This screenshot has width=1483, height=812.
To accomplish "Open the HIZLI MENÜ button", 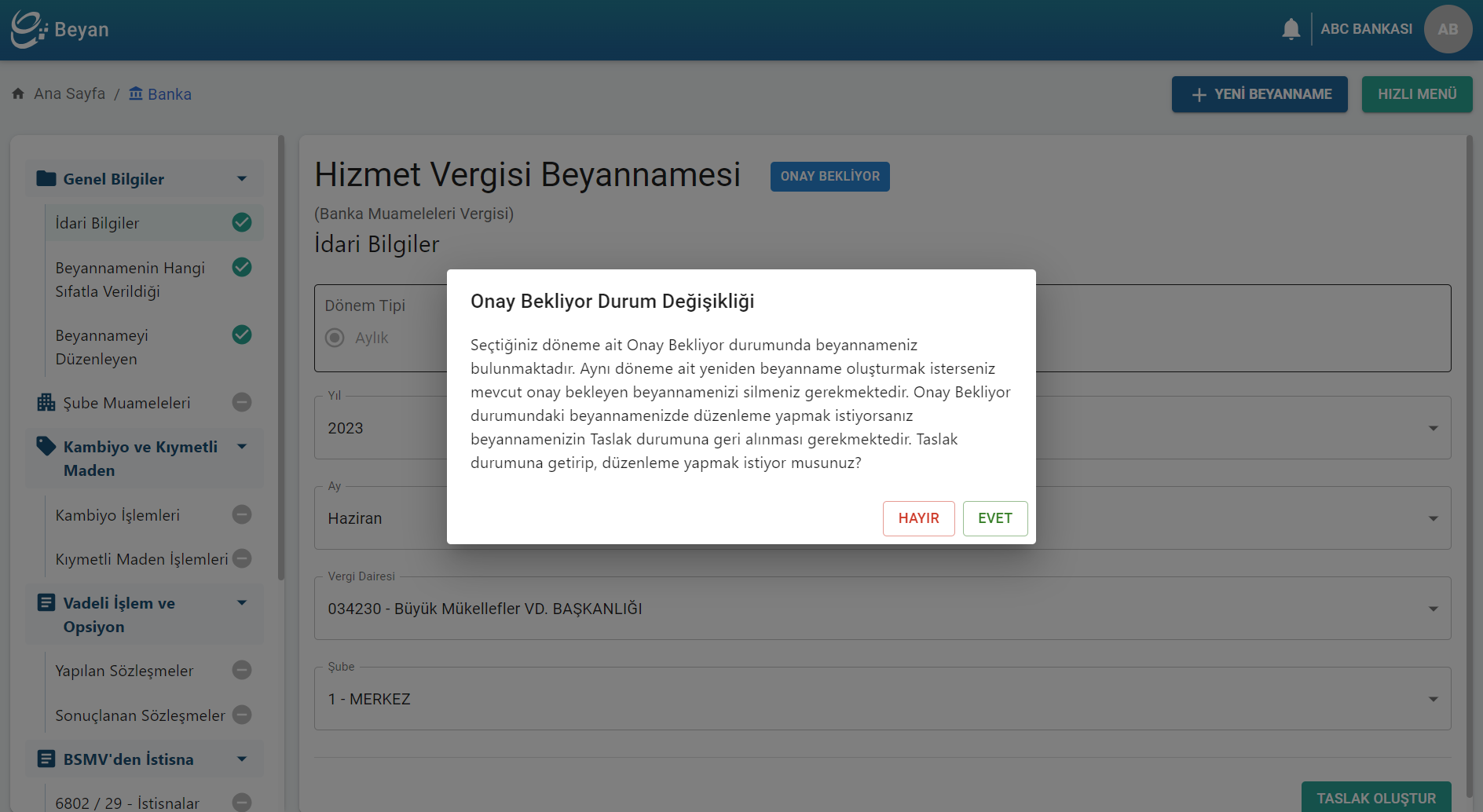I will (1417, 94).
